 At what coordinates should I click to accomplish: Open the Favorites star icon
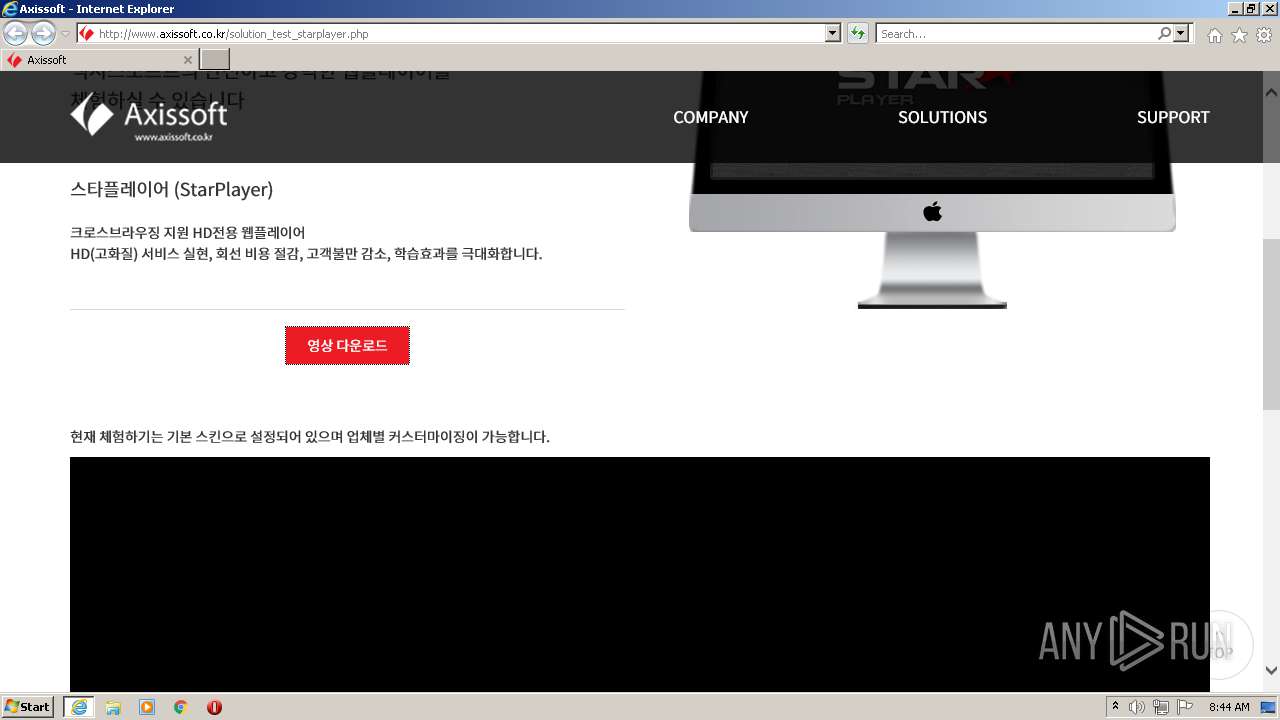pyautogui.click(x=1239, y=35)
